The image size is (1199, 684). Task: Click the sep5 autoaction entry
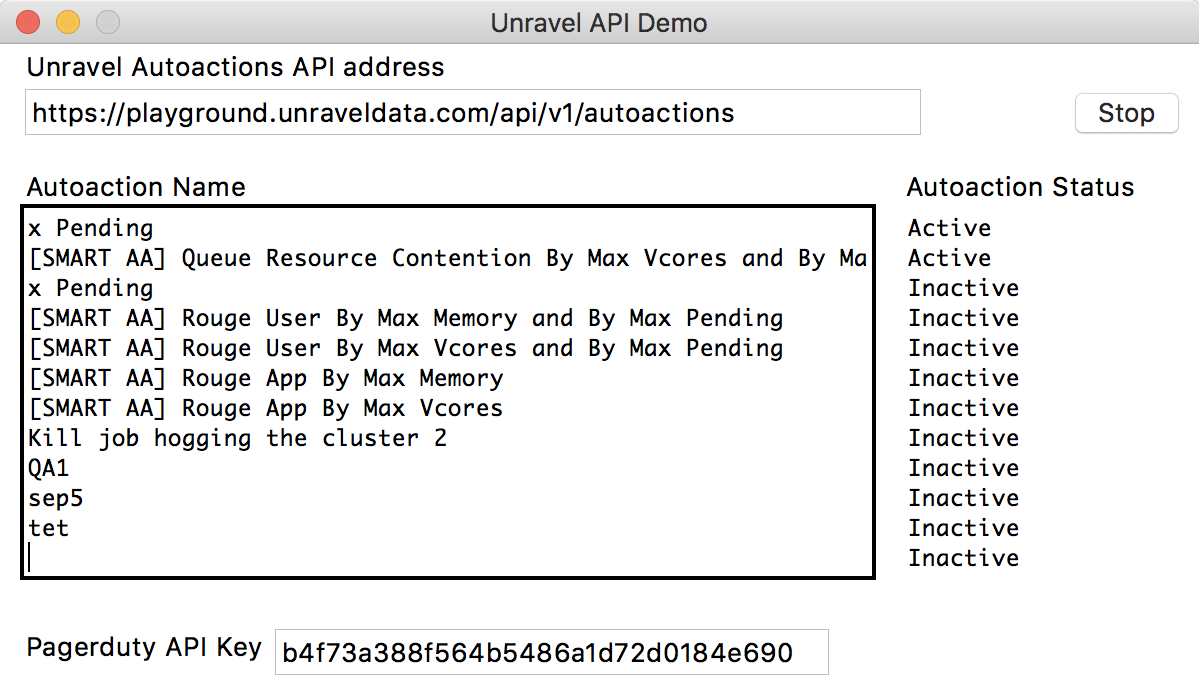click(56, 498)
